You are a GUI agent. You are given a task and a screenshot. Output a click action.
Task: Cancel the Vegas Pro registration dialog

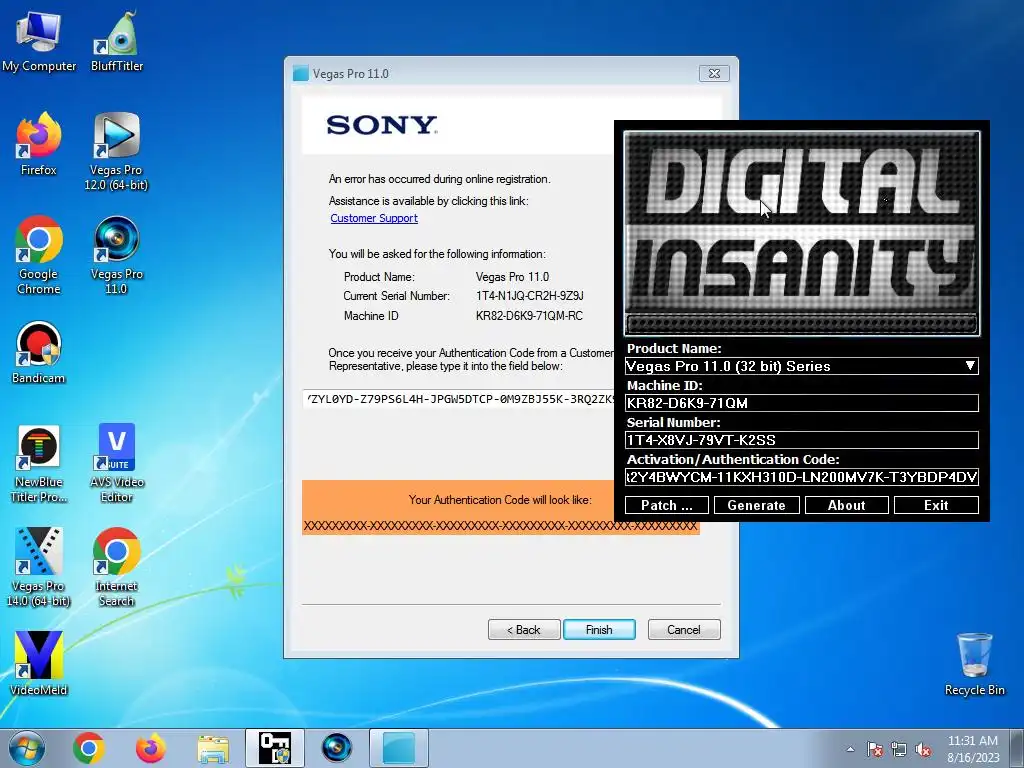[684, 630]
